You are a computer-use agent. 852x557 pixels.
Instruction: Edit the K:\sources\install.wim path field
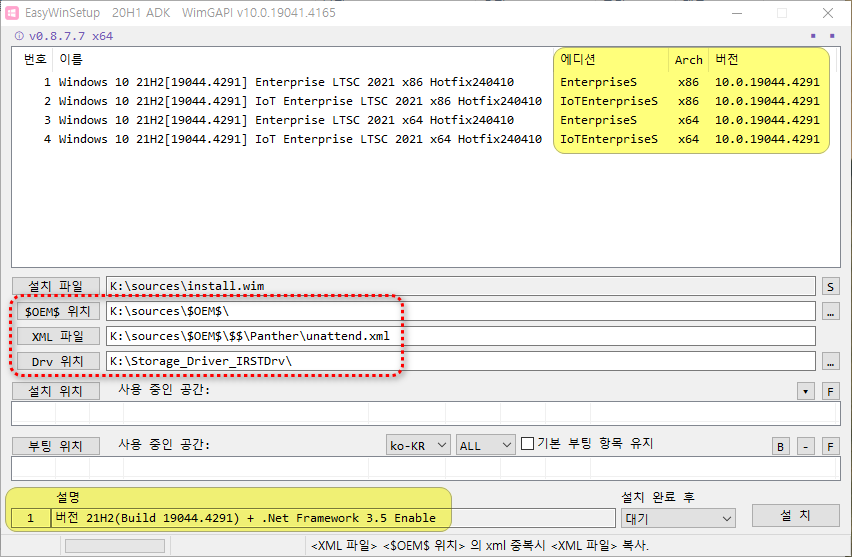point(461,286)
